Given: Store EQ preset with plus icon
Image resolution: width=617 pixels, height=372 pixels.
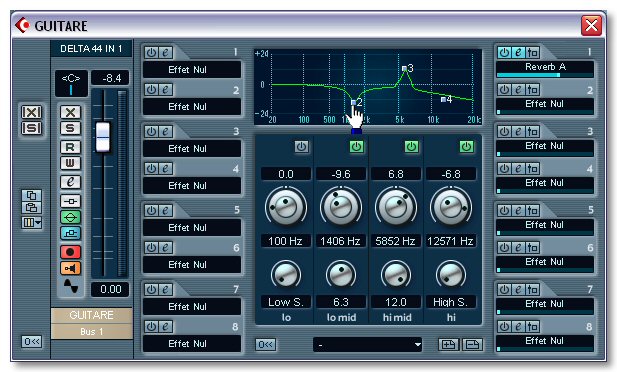Looking at the screenshot, I should tap(449, 345).
